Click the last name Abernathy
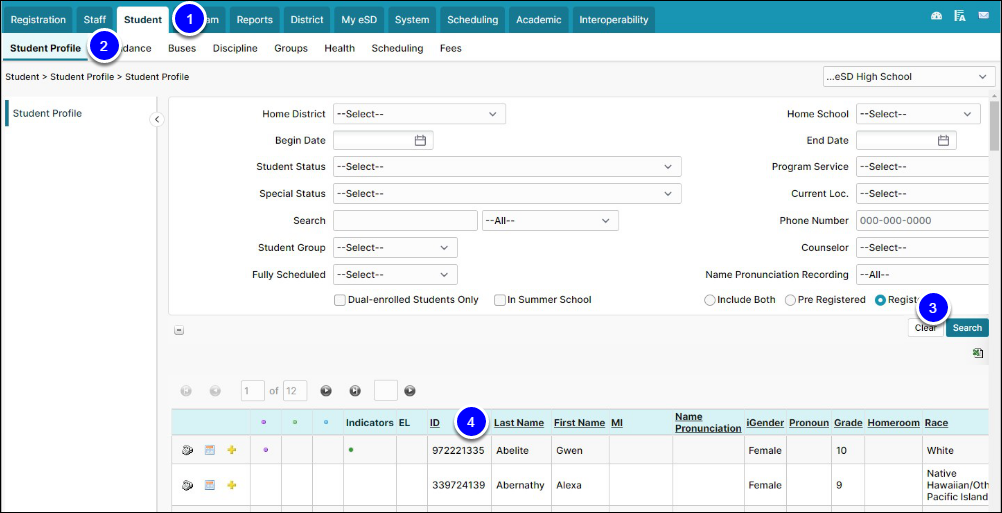The width and height of the screenshot is (1002, 513). (x=520, y=485)
